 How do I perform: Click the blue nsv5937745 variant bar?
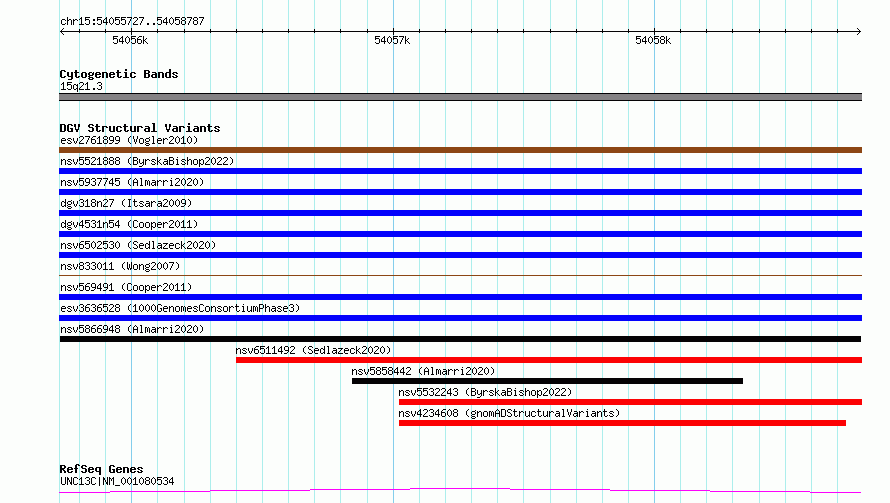pos(460,192)
